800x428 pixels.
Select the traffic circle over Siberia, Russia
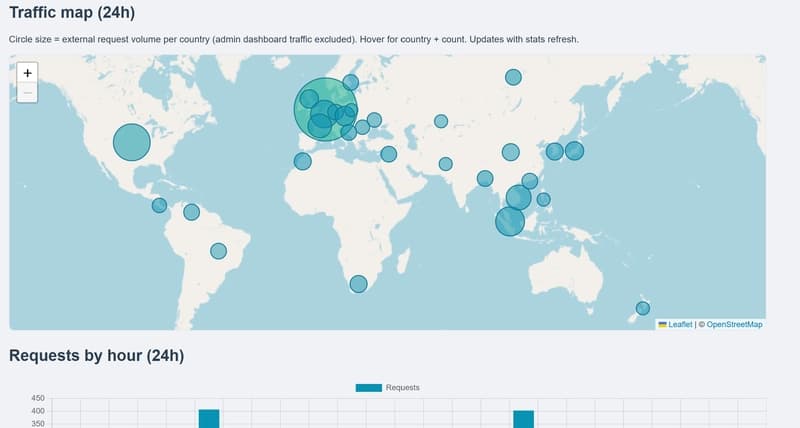coord(513,77)
